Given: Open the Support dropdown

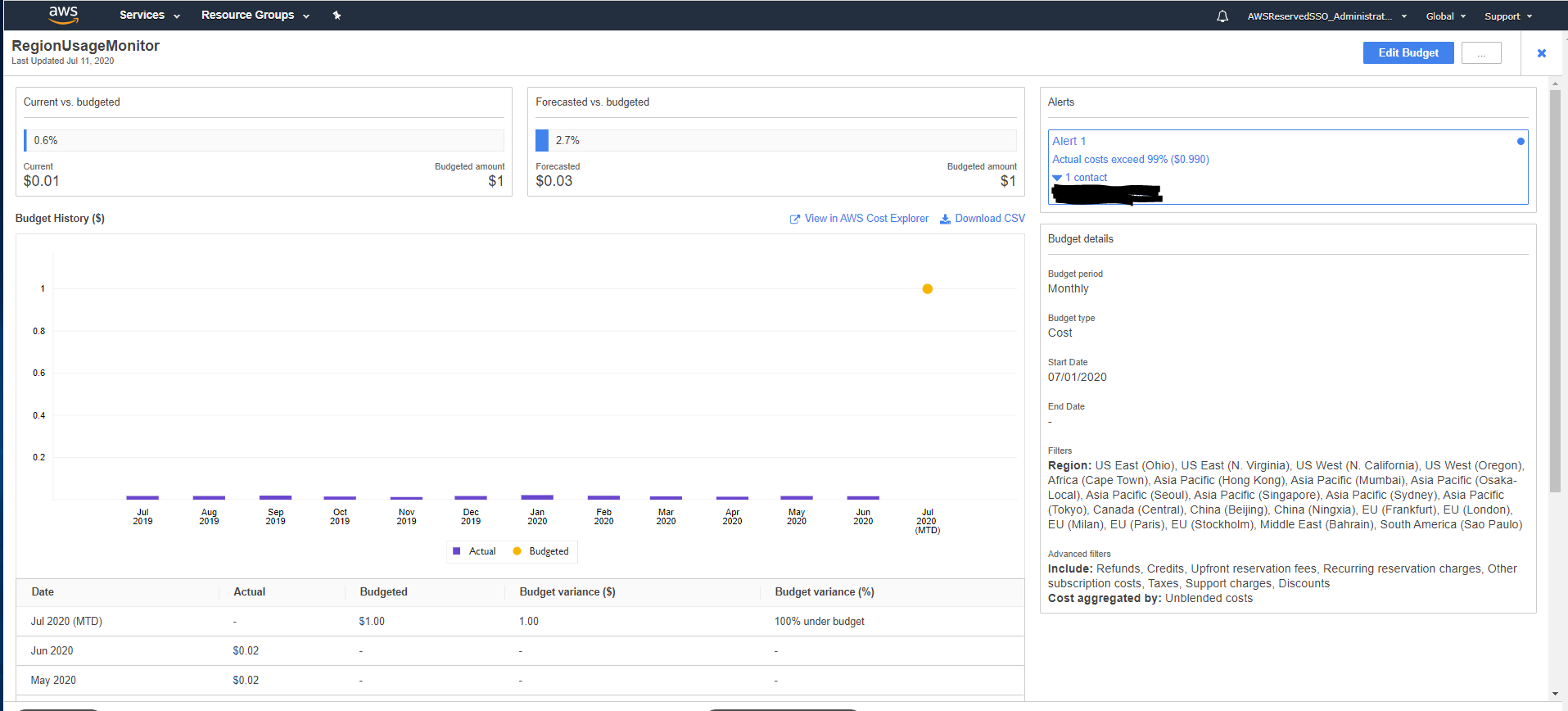Looking at the screenshot, I should (1507, 16).
